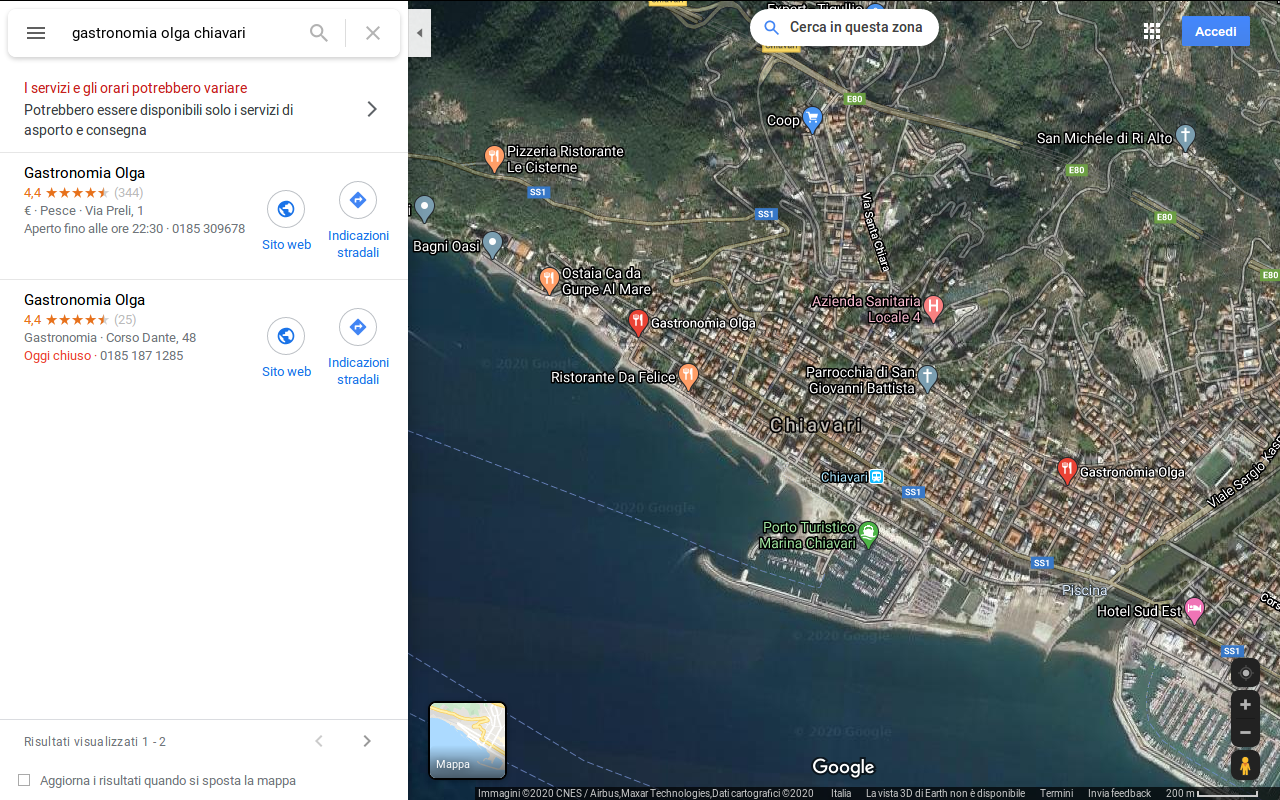This screenshot has height=800, width=1280.
Task: Zoom out the map with minus button
Action: coord(1245,733)
